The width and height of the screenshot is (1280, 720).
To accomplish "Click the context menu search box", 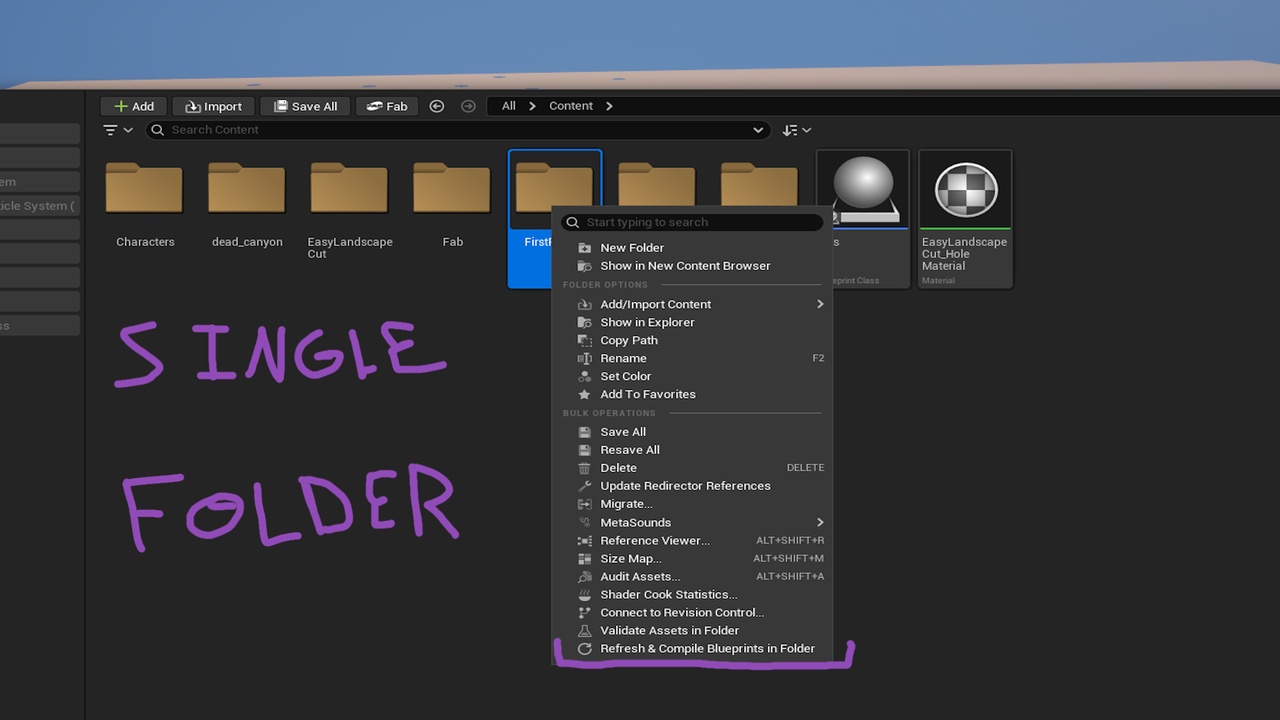I will [692, 222].
